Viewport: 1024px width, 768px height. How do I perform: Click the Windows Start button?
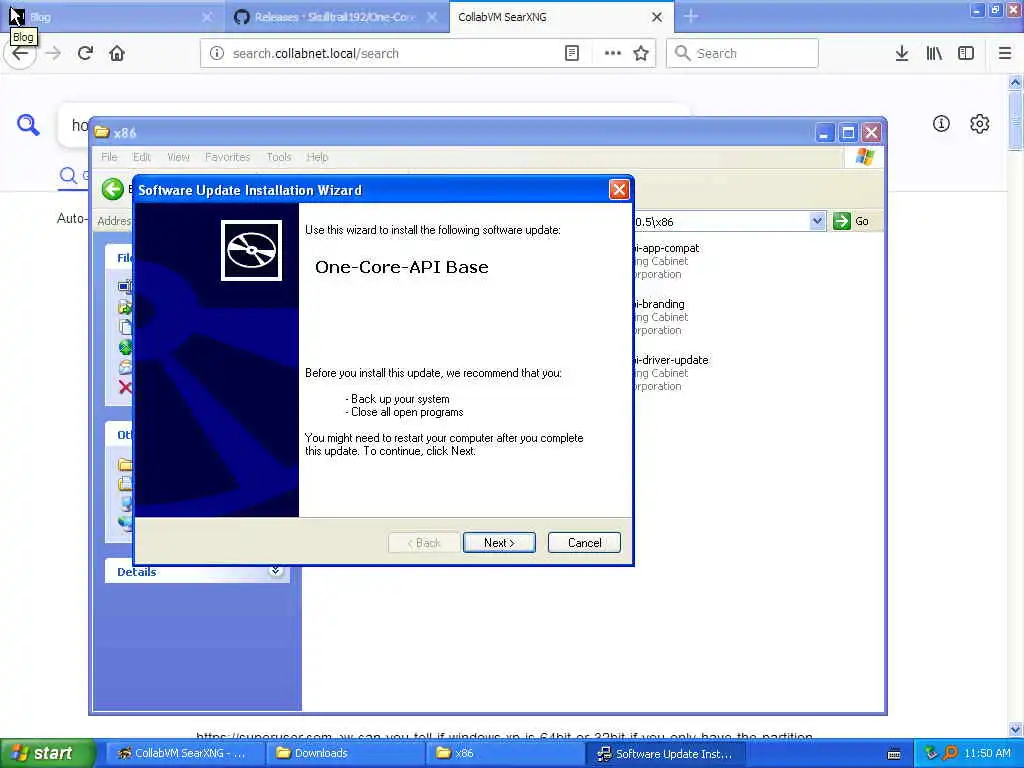pyautogui.click(x=46, y=753)
